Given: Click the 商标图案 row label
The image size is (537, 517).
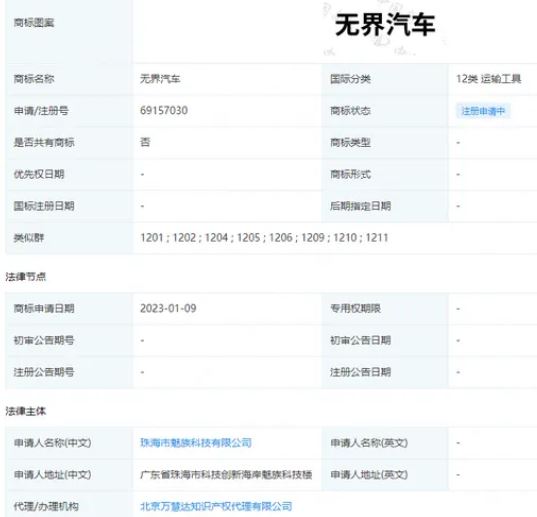Looking at the screenshot, I should click(34, 23).
